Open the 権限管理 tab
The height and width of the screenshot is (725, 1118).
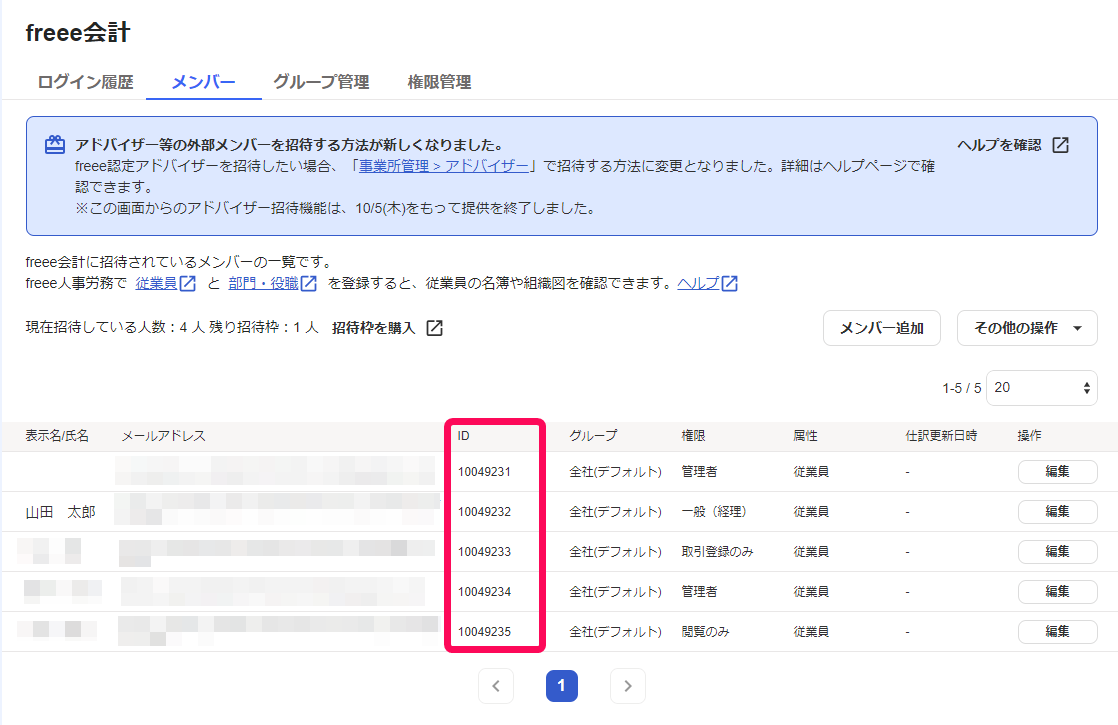coord(439,82)
